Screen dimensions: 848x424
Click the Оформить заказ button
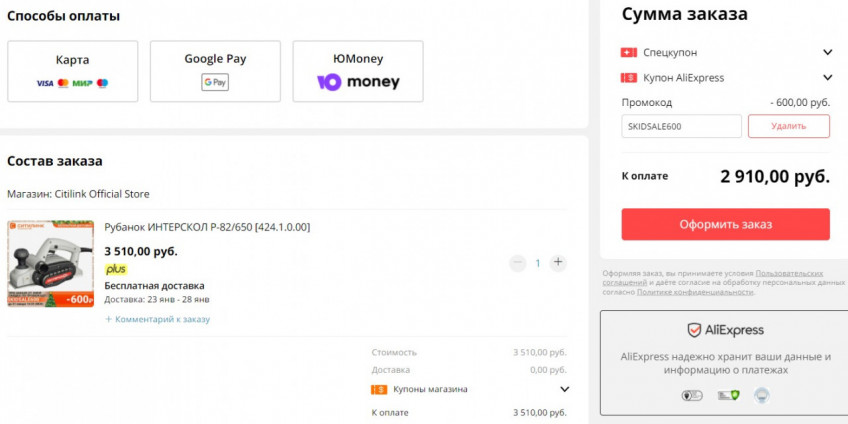pos(725,224)
